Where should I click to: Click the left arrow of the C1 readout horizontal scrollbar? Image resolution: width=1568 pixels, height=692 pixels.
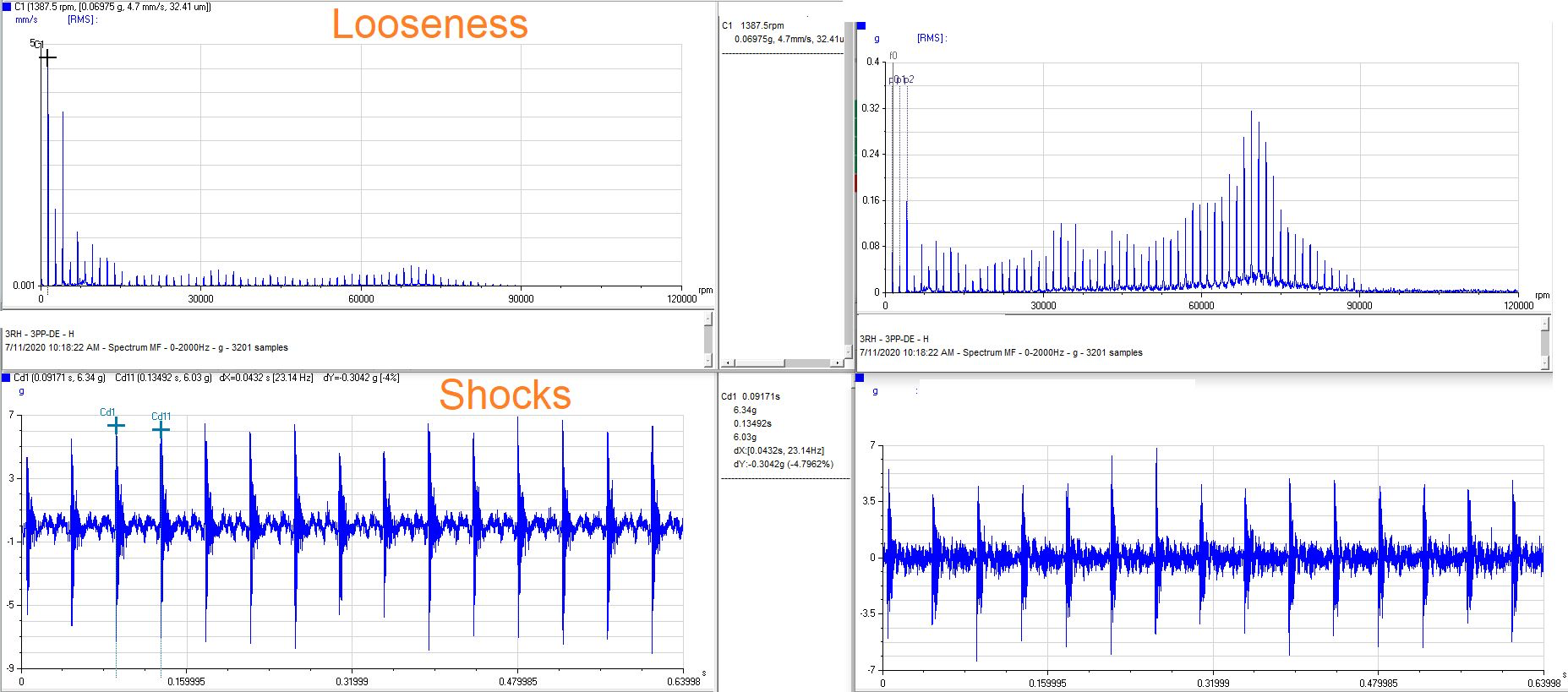726,363
